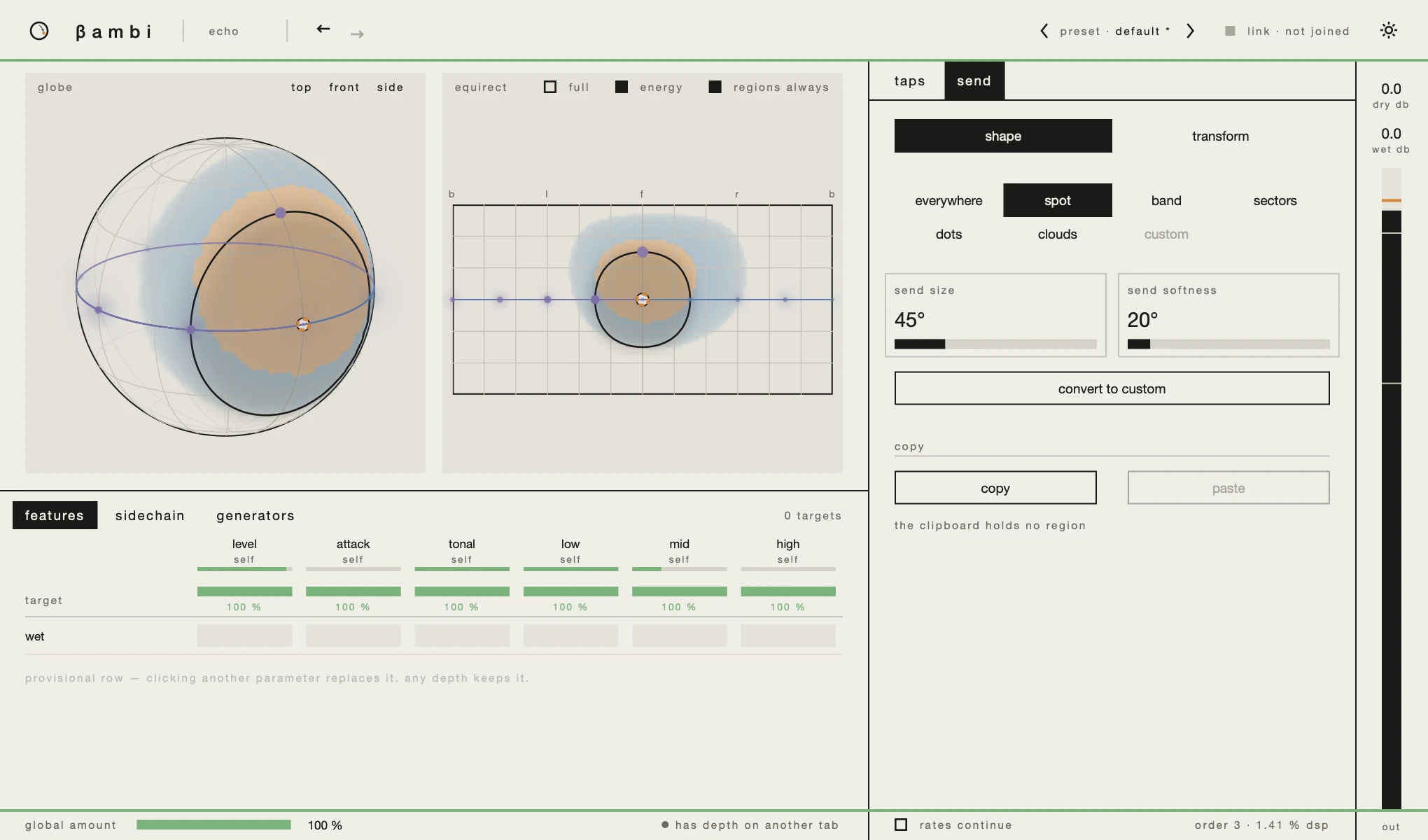Open the echo mode selector

pos(224,31)
